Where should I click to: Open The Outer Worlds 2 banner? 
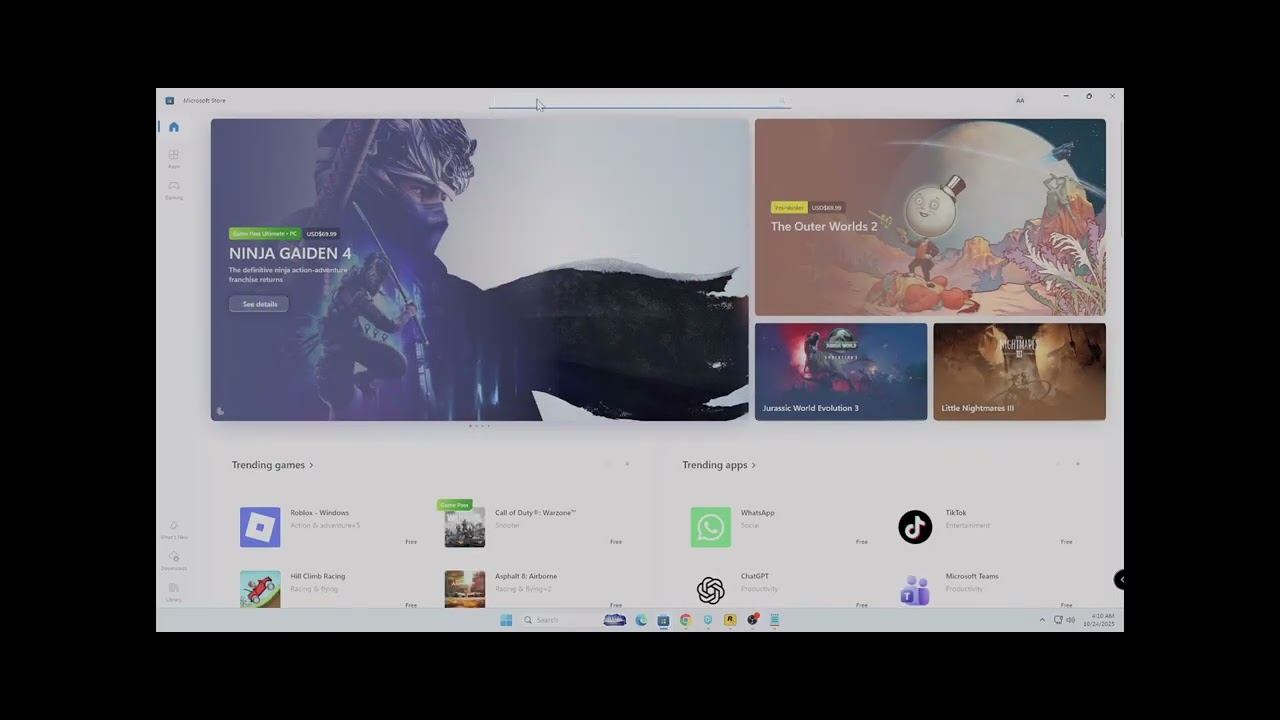pos(930,217)
